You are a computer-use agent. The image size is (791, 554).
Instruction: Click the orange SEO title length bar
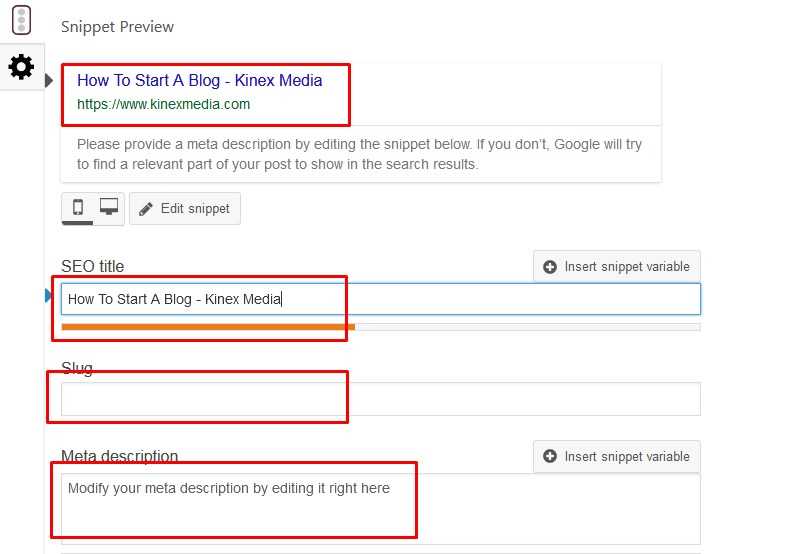coord(208,326)
